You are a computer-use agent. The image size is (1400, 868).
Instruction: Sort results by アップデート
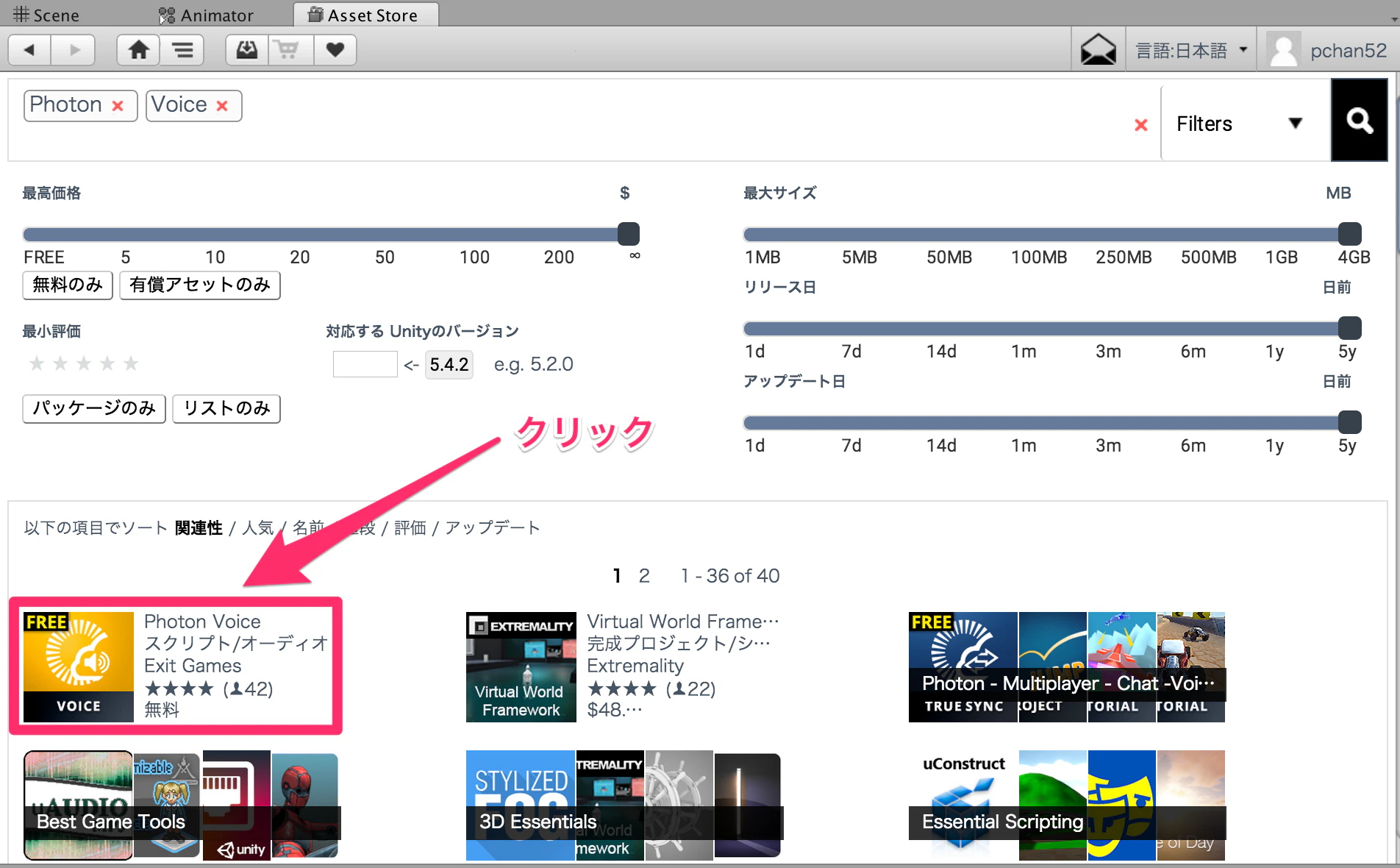492,528
